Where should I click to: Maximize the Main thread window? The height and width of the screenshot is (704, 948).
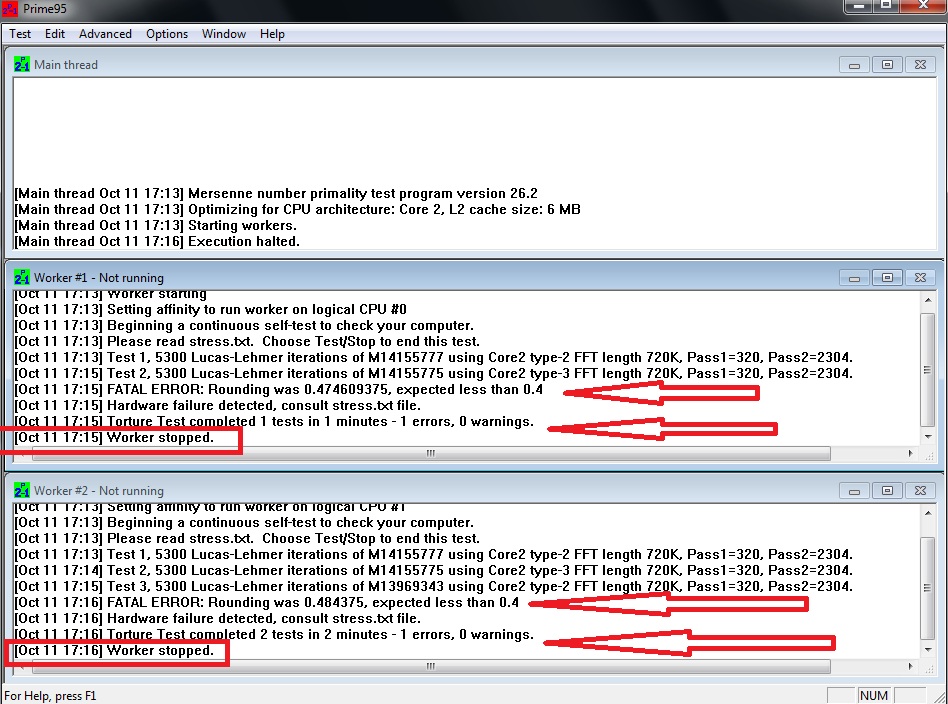pos(887,65)
